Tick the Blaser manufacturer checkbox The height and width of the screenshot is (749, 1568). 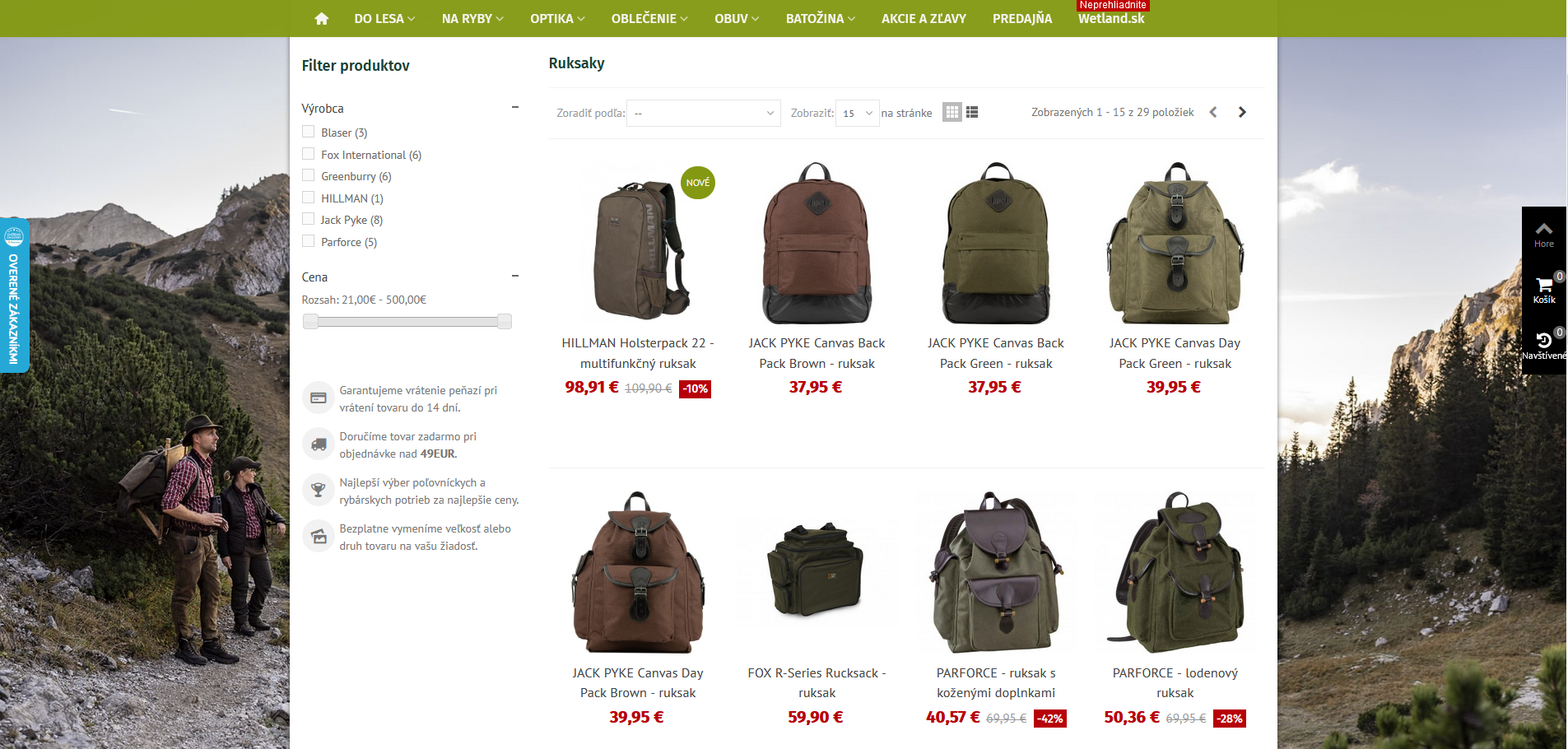(x=309, y=132)
